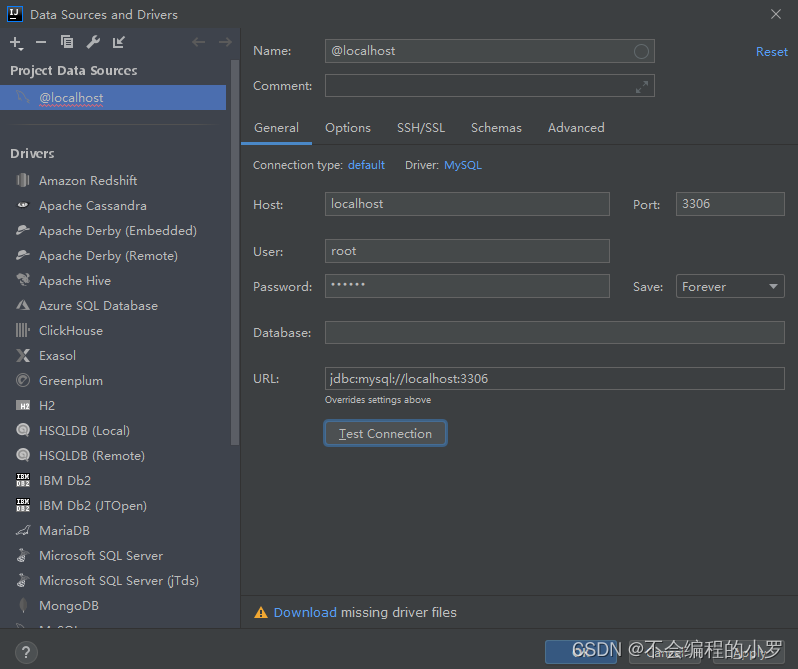Click the add data source plus icon
This screenshot has width=798, height=669.
point(16,43)
